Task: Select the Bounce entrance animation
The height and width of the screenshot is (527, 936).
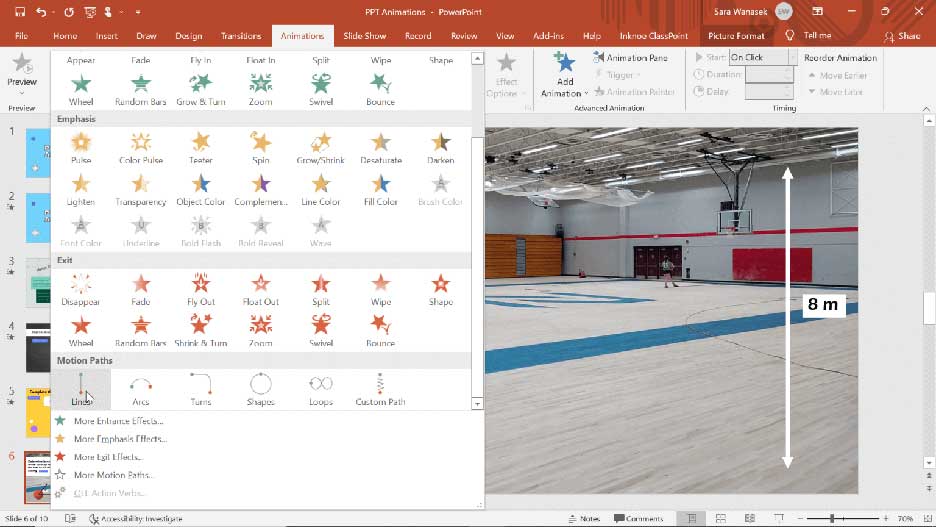Action: (x=380, y=87)
